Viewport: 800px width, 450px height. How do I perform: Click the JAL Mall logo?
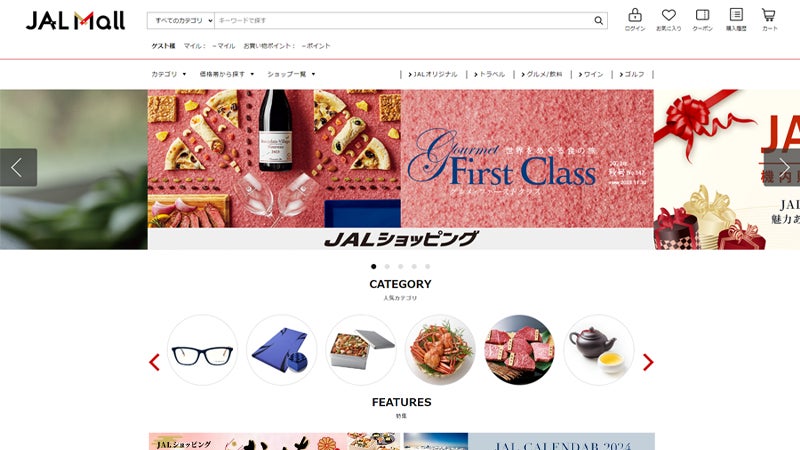click(75, 20)
